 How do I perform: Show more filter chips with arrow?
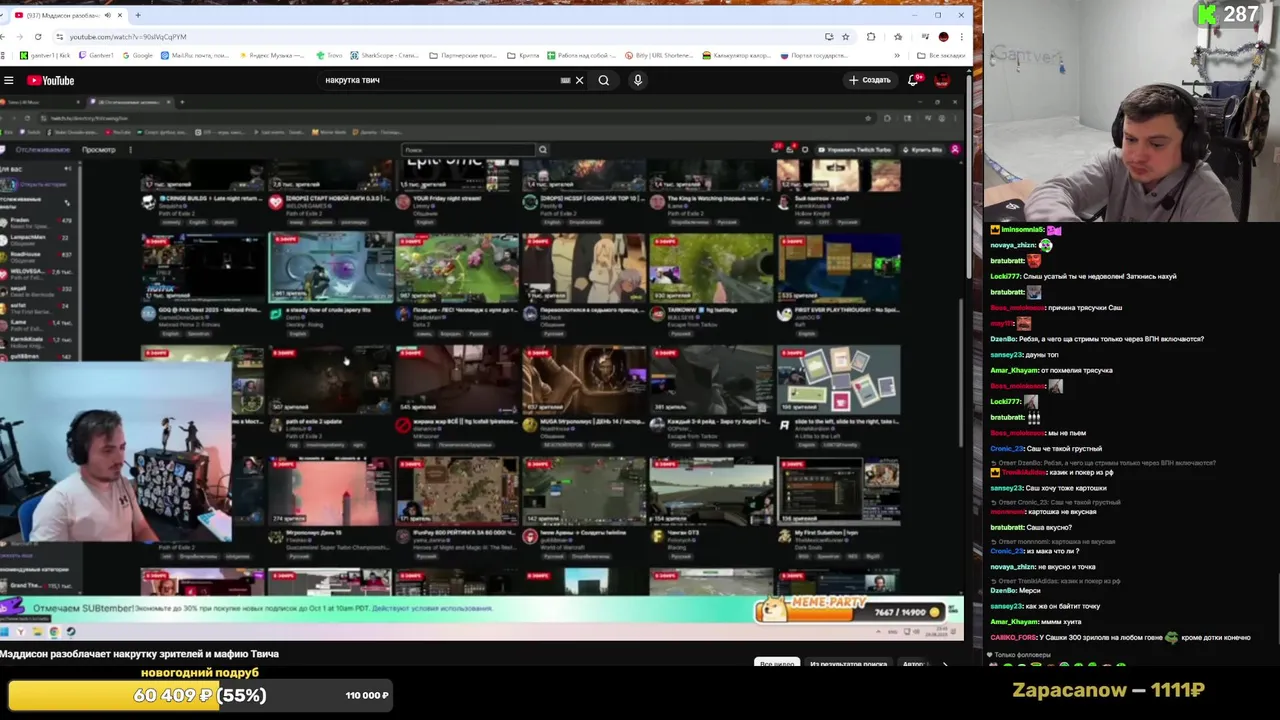tap(945, 664)
